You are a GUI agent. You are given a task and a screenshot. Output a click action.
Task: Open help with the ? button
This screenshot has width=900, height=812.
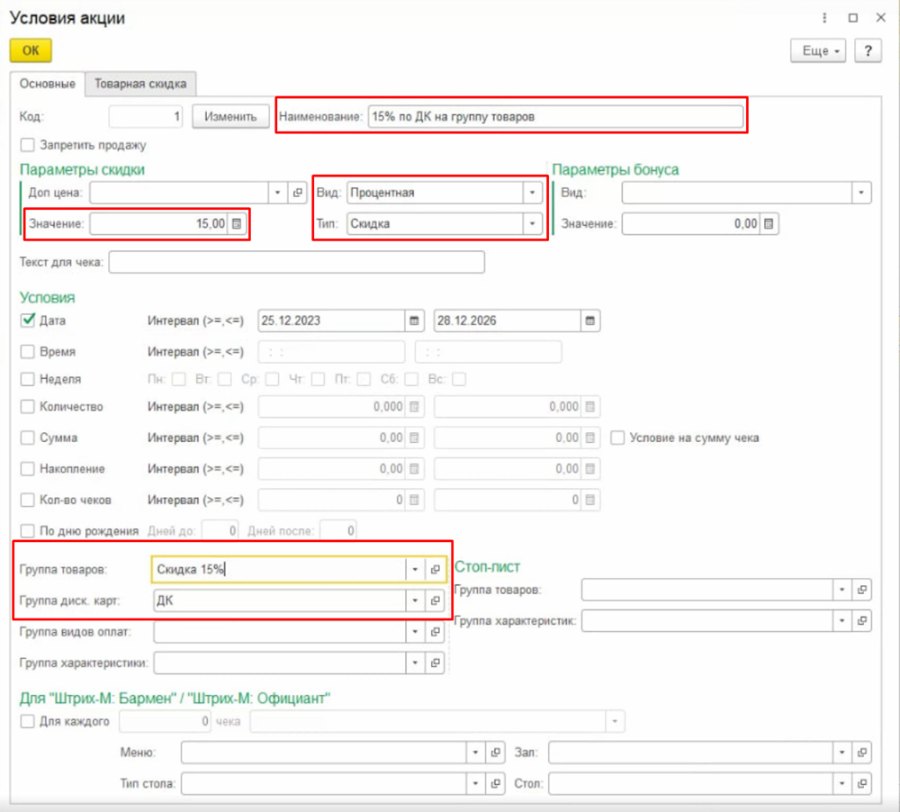(868, 51)
